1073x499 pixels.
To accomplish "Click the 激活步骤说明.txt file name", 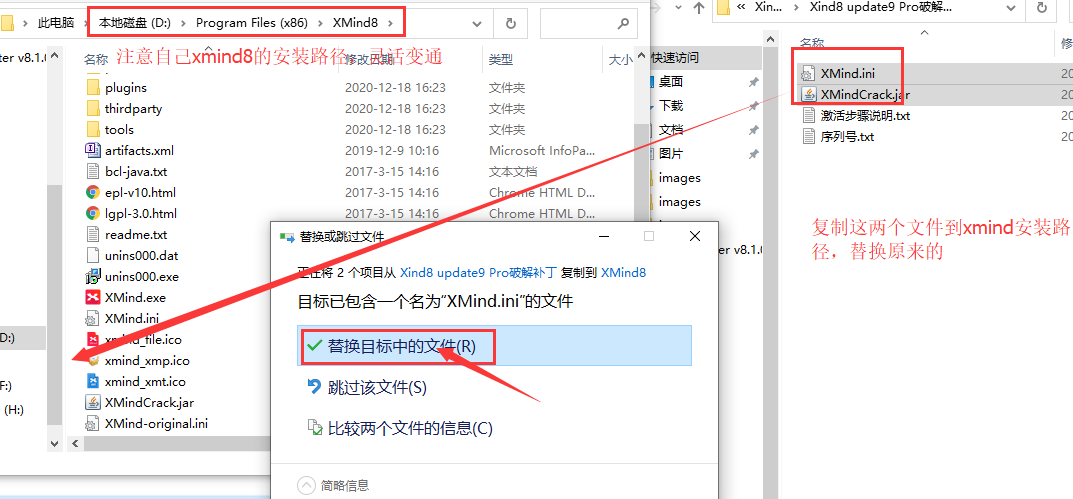I will [865, 116].
